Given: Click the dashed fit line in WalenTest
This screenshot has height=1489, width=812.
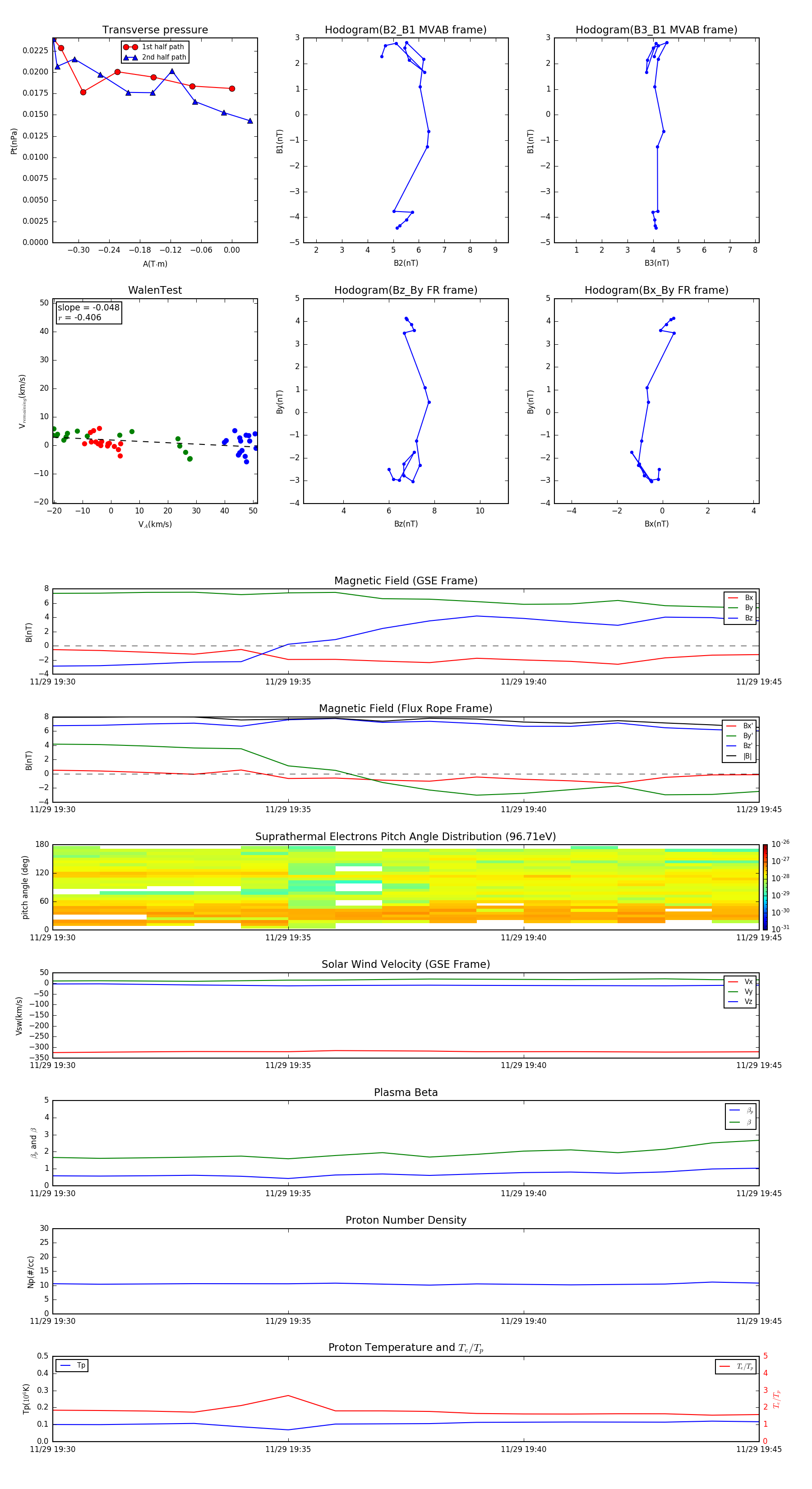Looking at the screenshot, I should pyautogui.click(x=155, y=442).
